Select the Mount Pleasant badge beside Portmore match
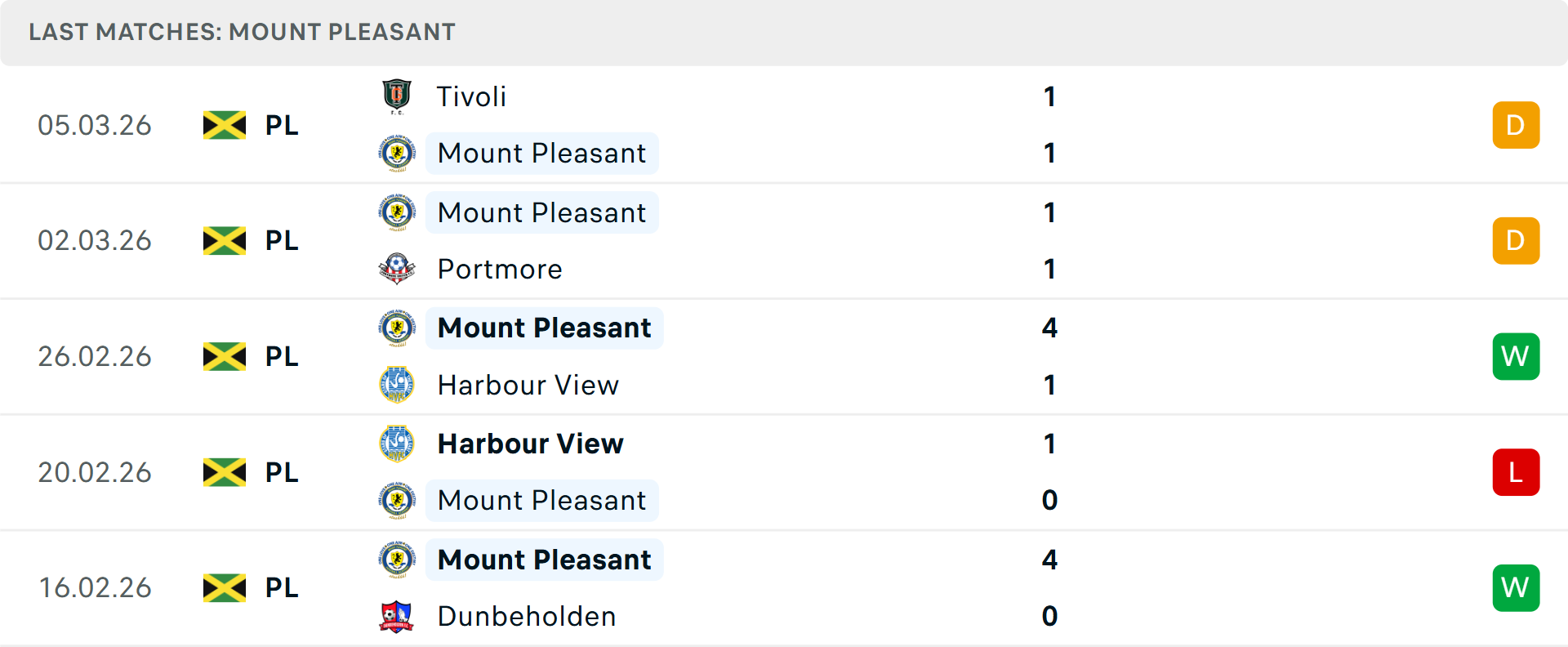 [397, 212]
